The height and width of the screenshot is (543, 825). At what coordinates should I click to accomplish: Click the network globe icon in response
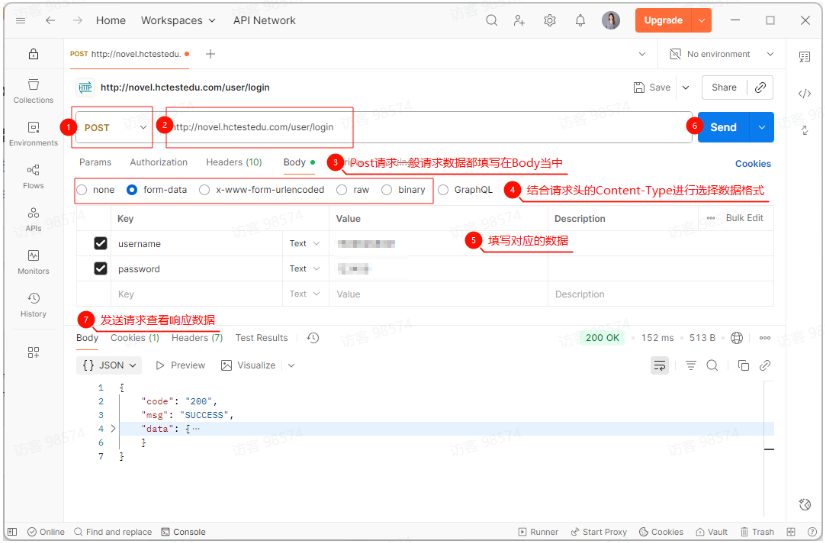coord(737,338)
